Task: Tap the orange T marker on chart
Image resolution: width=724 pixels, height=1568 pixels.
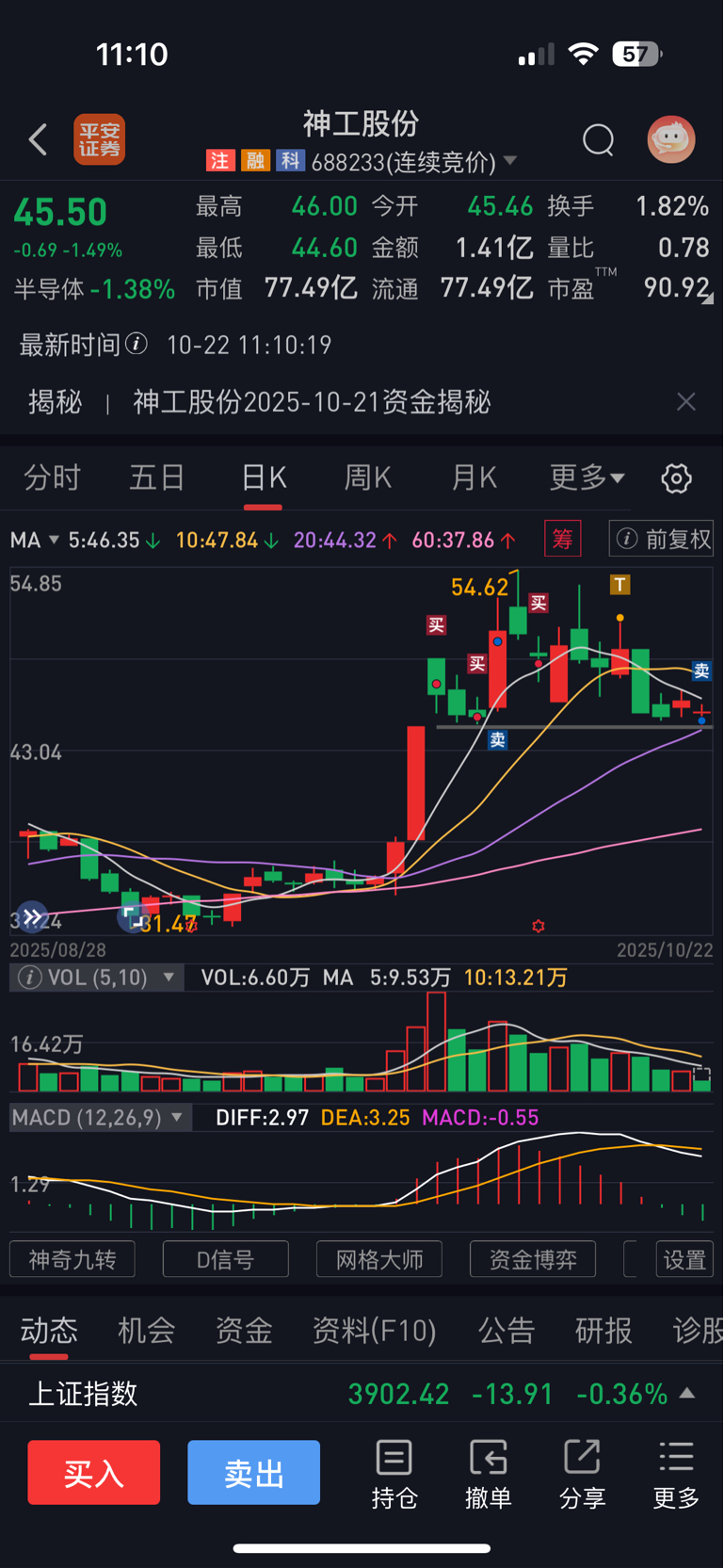Action: tap(619, 585)
